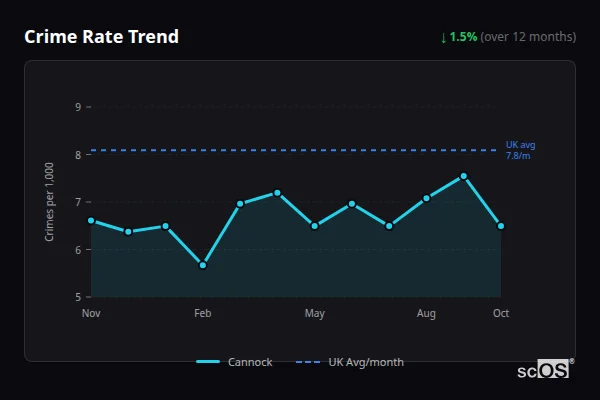Click the 'Feb' x-axis label
600x400 pixels.
(x=202, y=313)
